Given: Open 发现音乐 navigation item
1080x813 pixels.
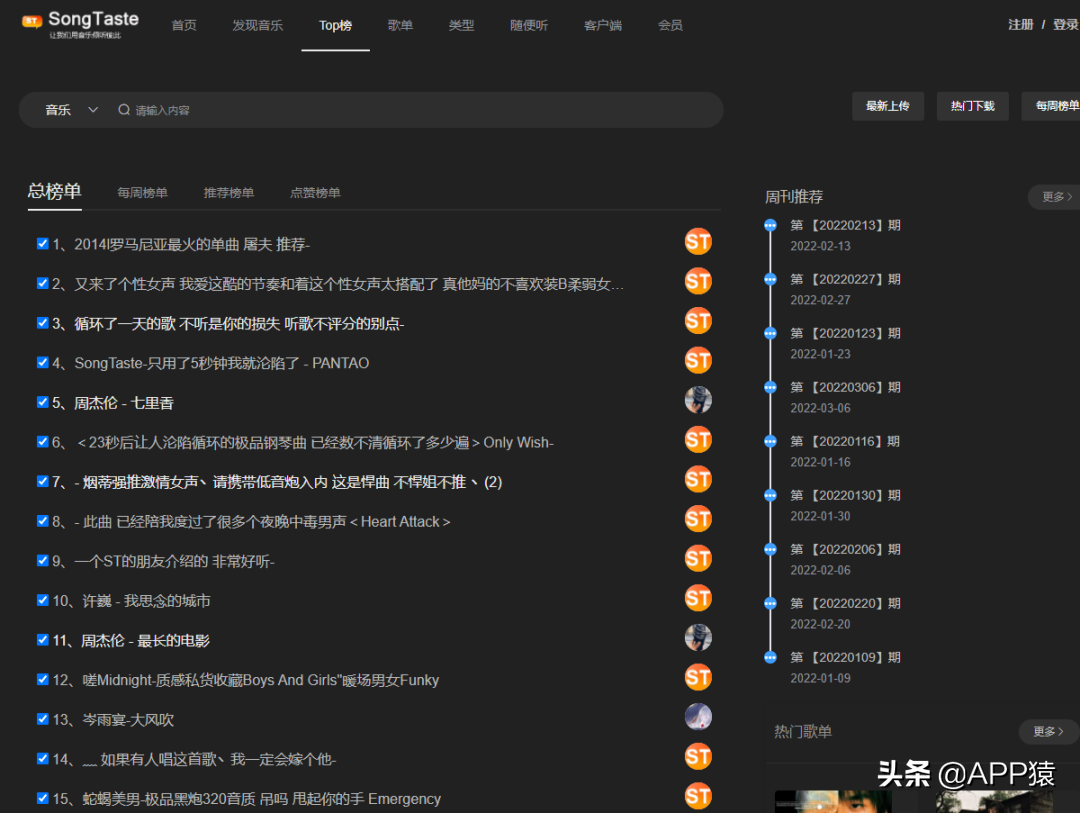Looking at the screenshot, I should (258, 25).
